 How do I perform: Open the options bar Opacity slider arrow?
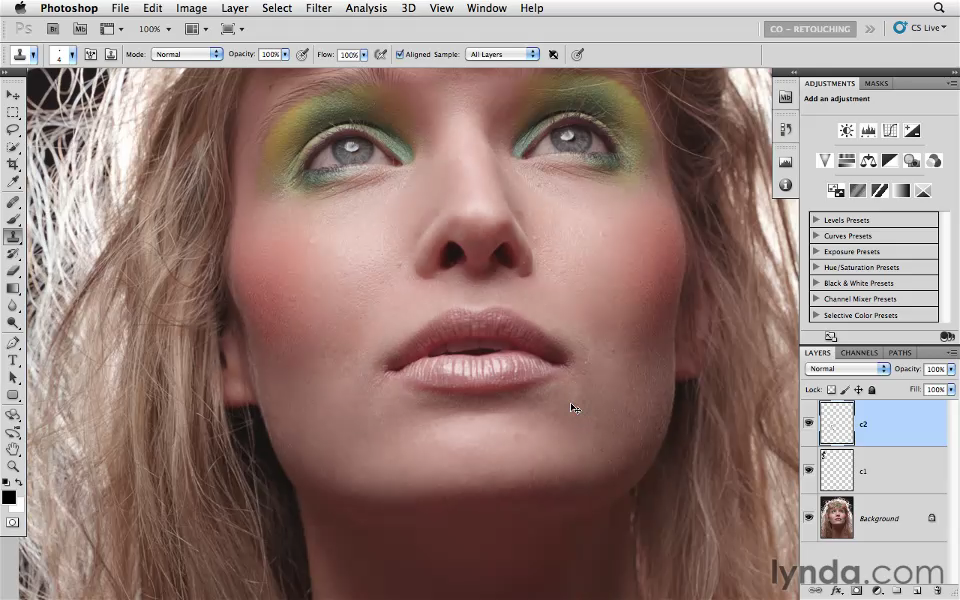click(x=285, y=54)
